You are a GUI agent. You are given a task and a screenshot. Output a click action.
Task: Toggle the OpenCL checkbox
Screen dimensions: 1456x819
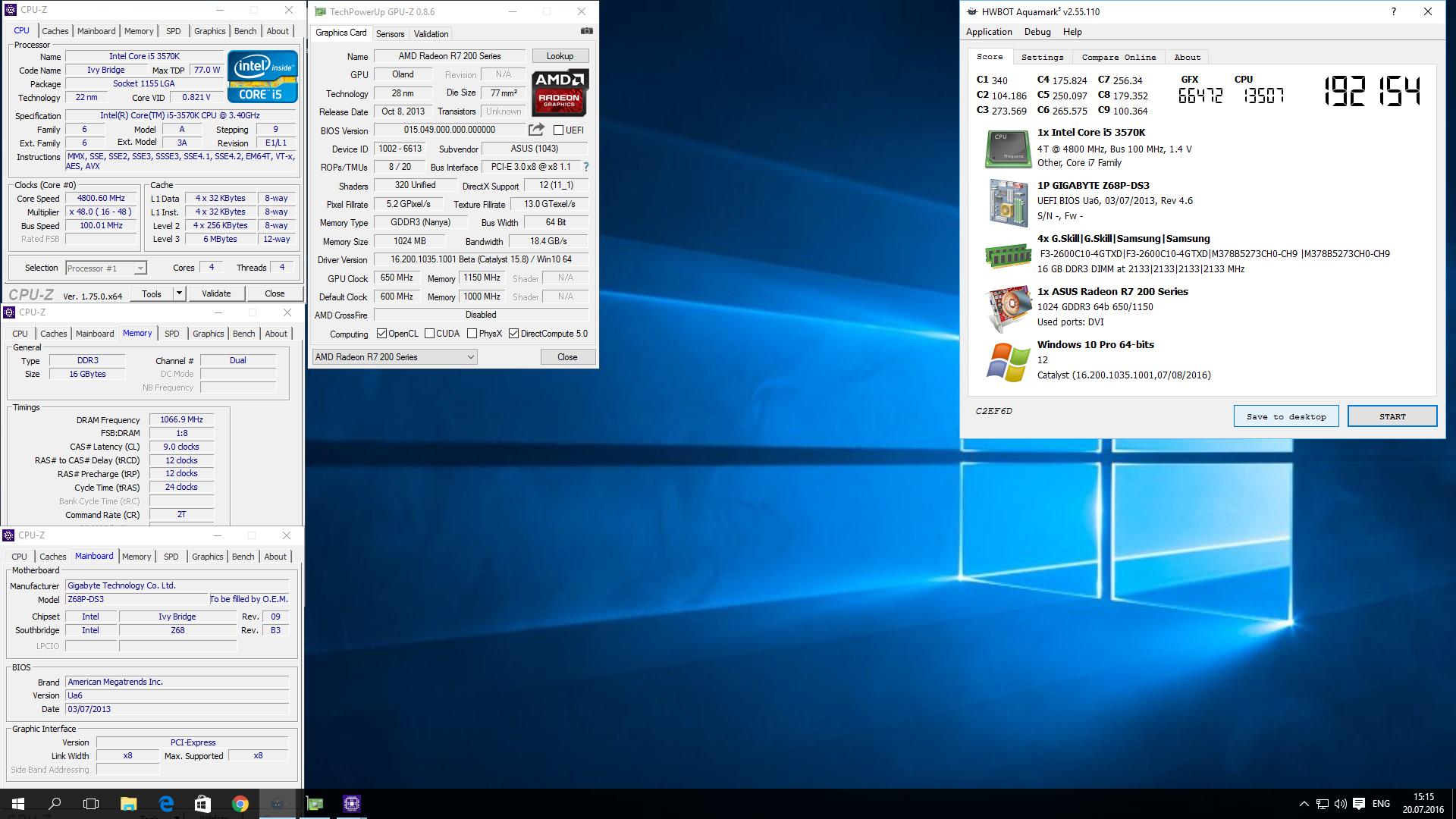coord(381,334)
